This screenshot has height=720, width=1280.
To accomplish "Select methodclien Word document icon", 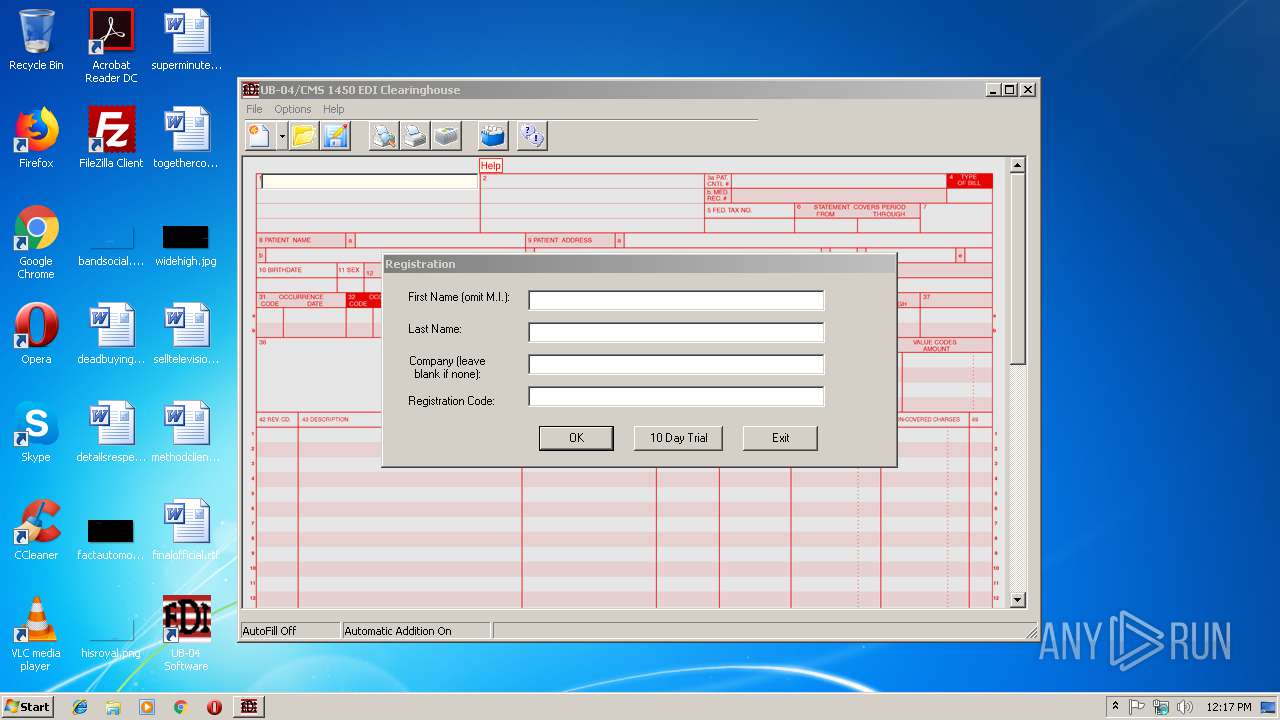I will click(186, 433).
